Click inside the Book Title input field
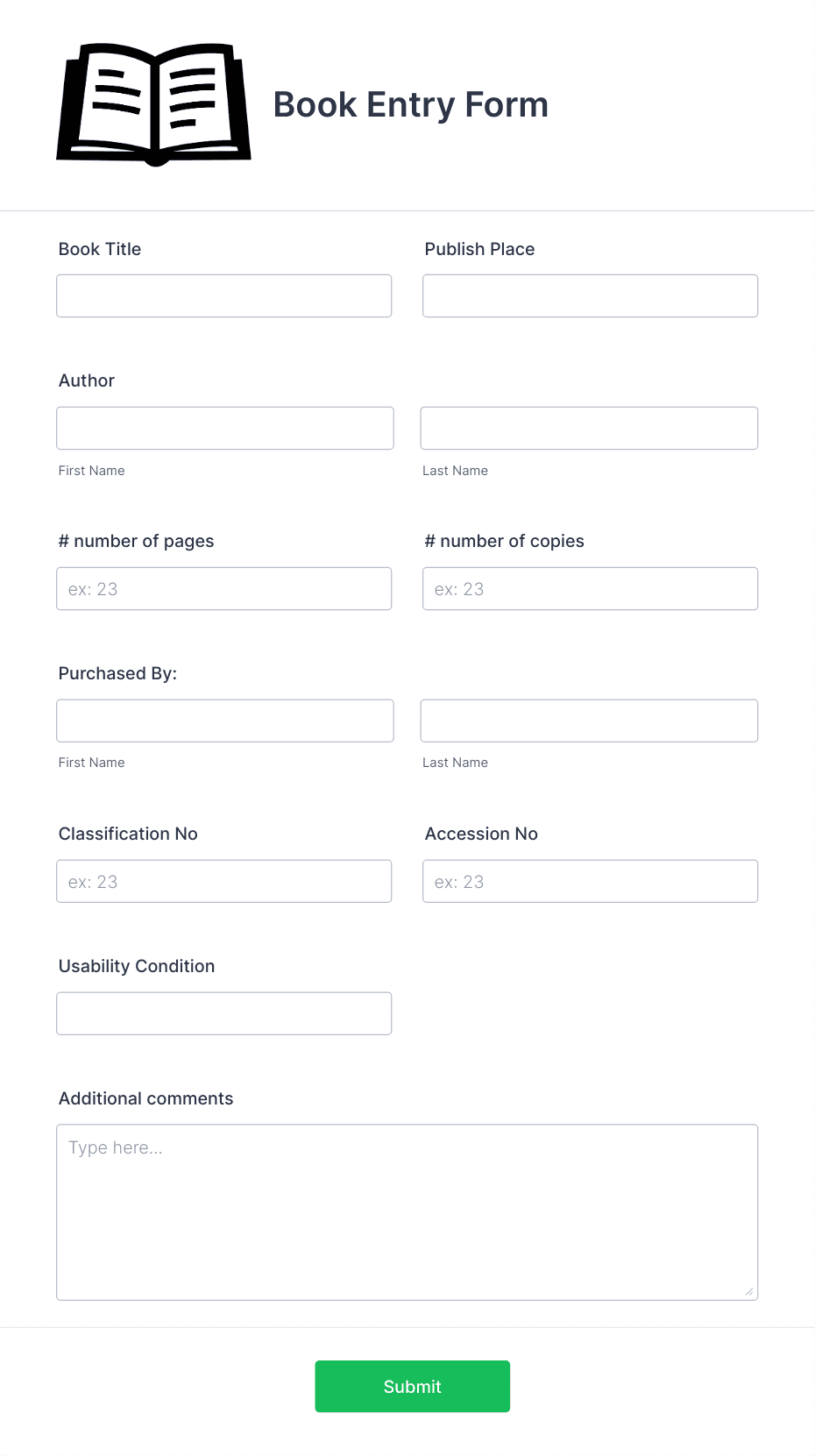 pos(223,295)
